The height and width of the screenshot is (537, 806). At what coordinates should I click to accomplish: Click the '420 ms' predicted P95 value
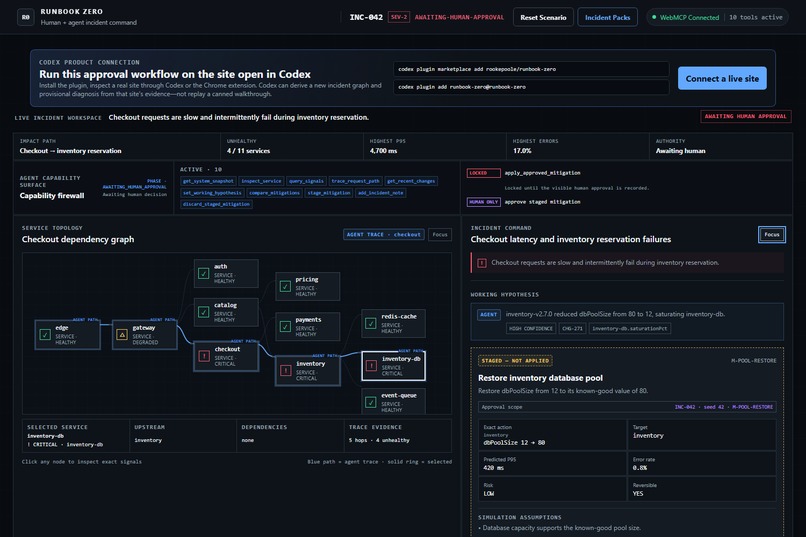[493, 468]
